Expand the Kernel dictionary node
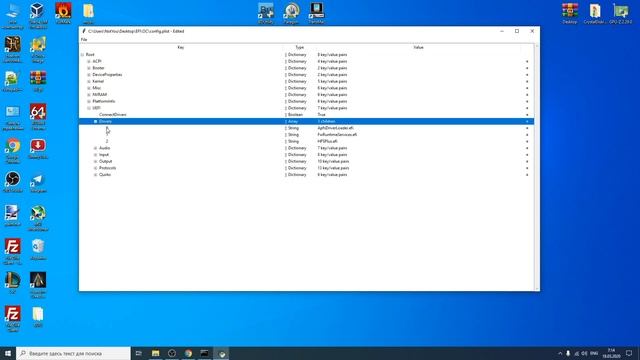 point(89,81)
